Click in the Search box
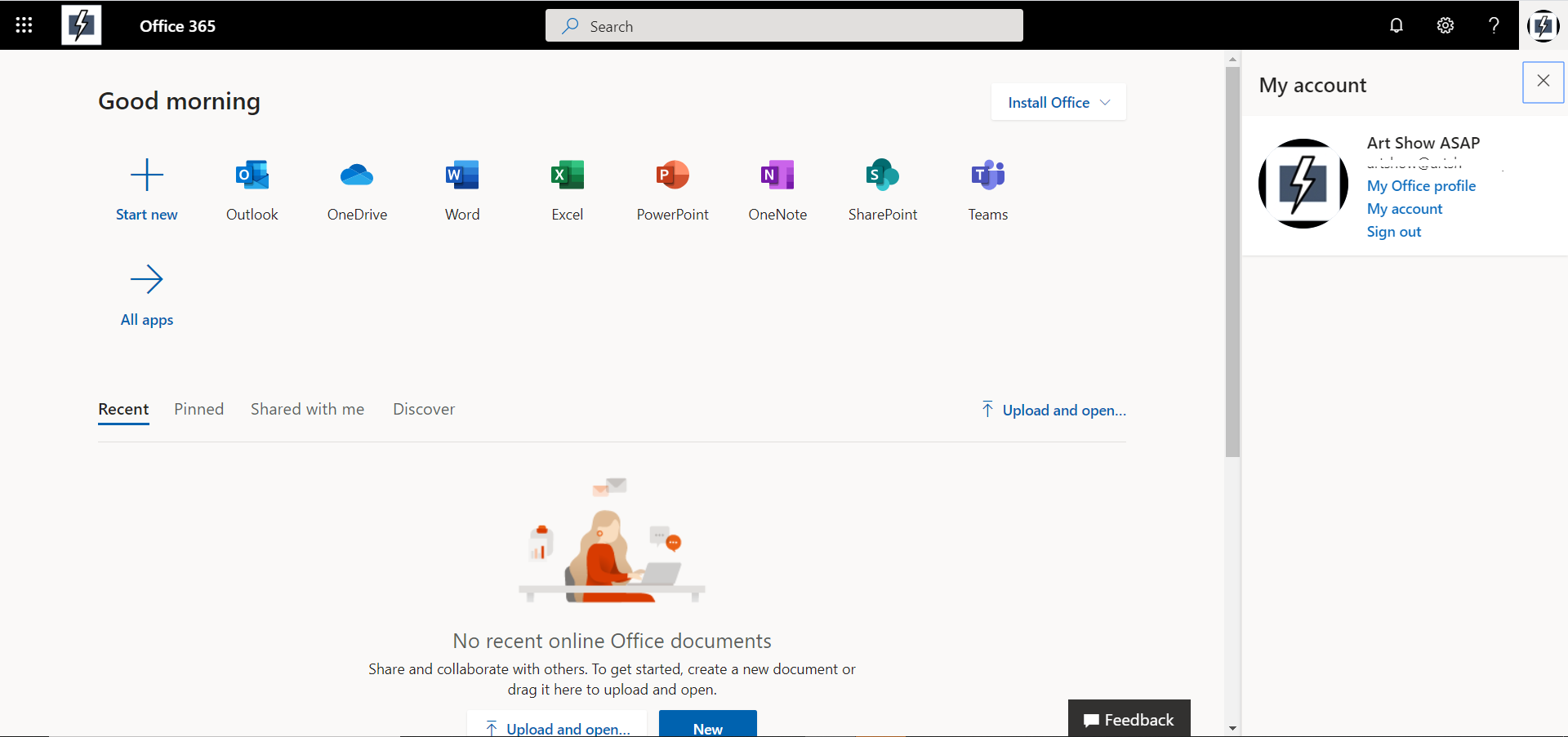Image resolution: width=1568 pixels, height=737 pixels. pyautogui.click(x=784, y=25)
